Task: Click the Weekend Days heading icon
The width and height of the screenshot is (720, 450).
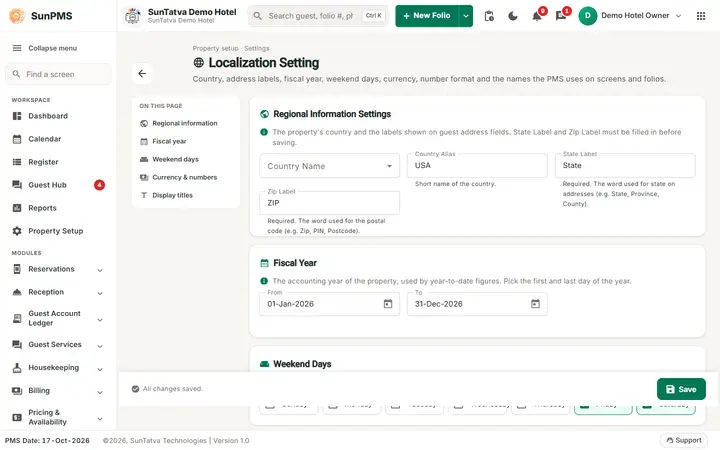Action: (x=264, y=364)
